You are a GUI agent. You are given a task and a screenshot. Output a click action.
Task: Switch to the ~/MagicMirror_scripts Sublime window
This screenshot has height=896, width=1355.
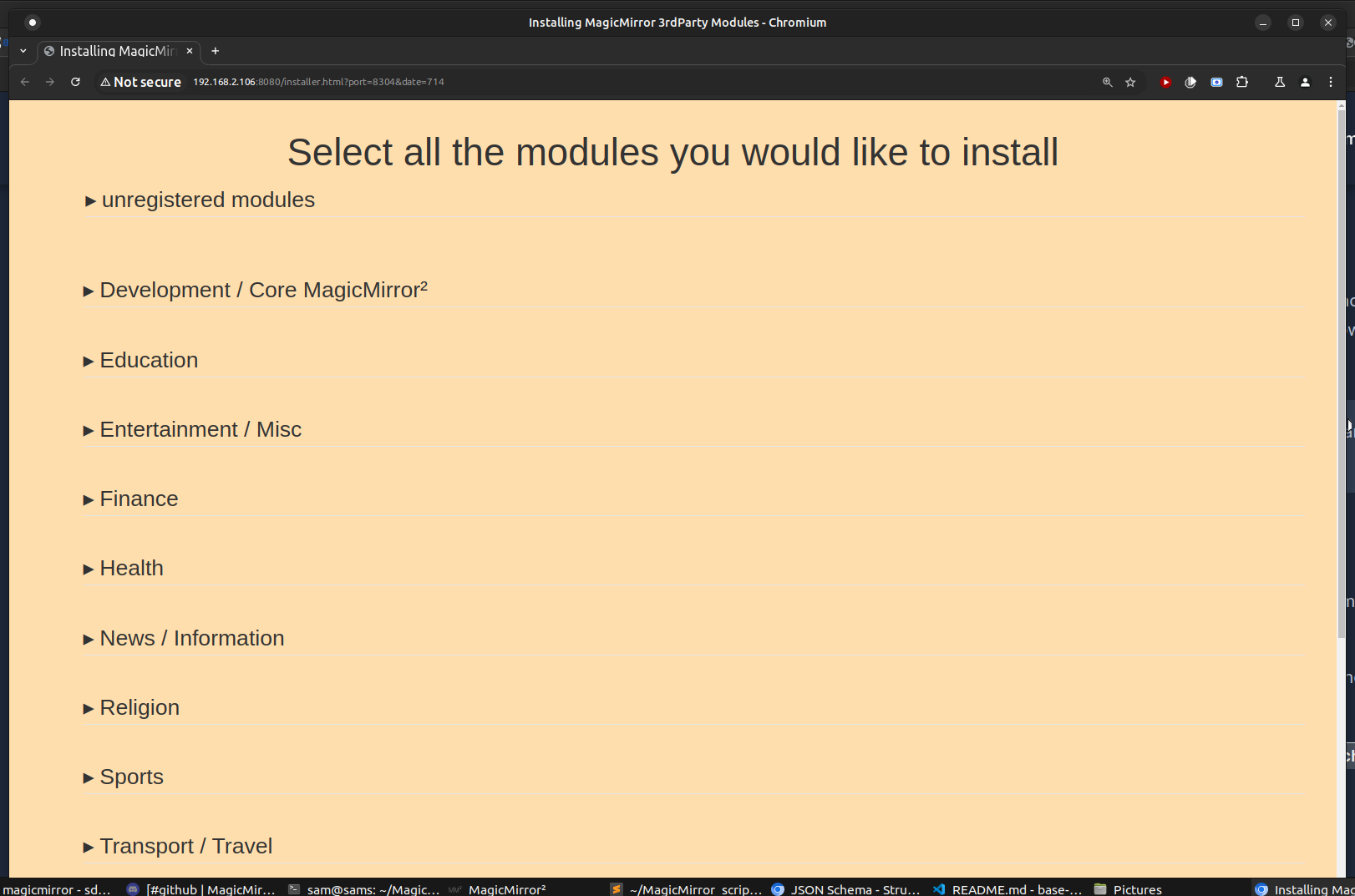coord(687,889)
